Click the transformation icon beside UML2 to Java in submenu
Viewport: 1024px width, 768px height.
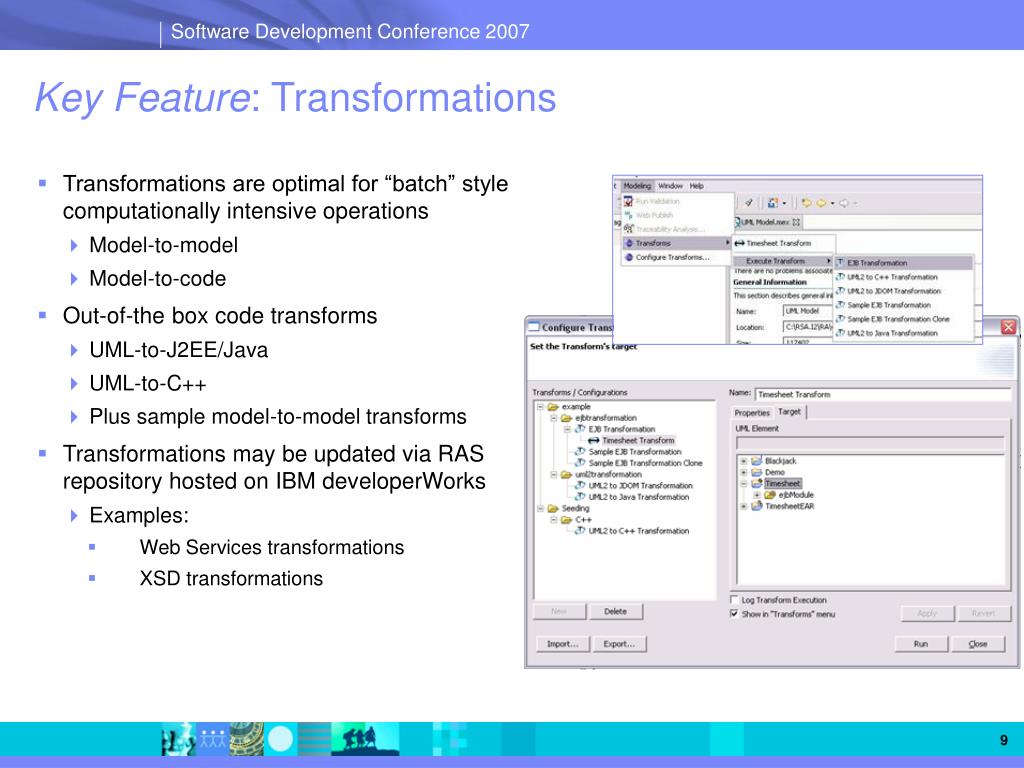click(x=840, y=333)
